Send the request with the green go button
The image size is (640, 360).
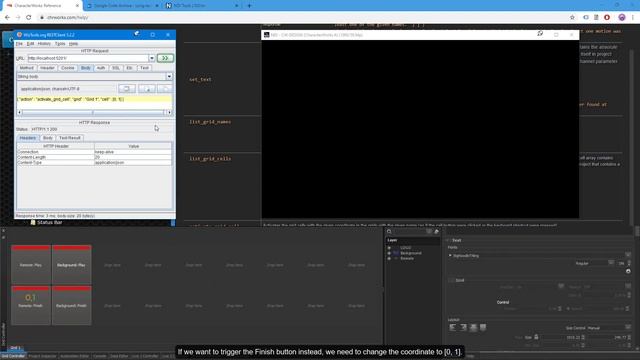point(165,58)
